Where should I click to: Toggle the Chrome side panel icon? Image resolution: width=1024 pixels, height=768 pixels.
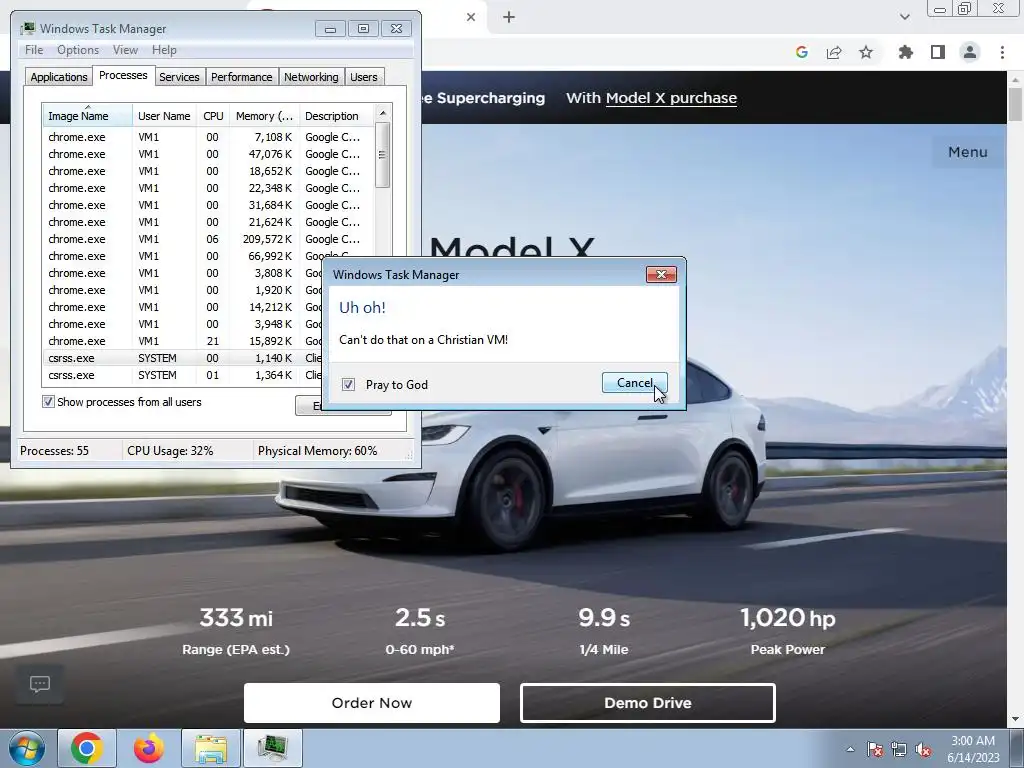938,52
